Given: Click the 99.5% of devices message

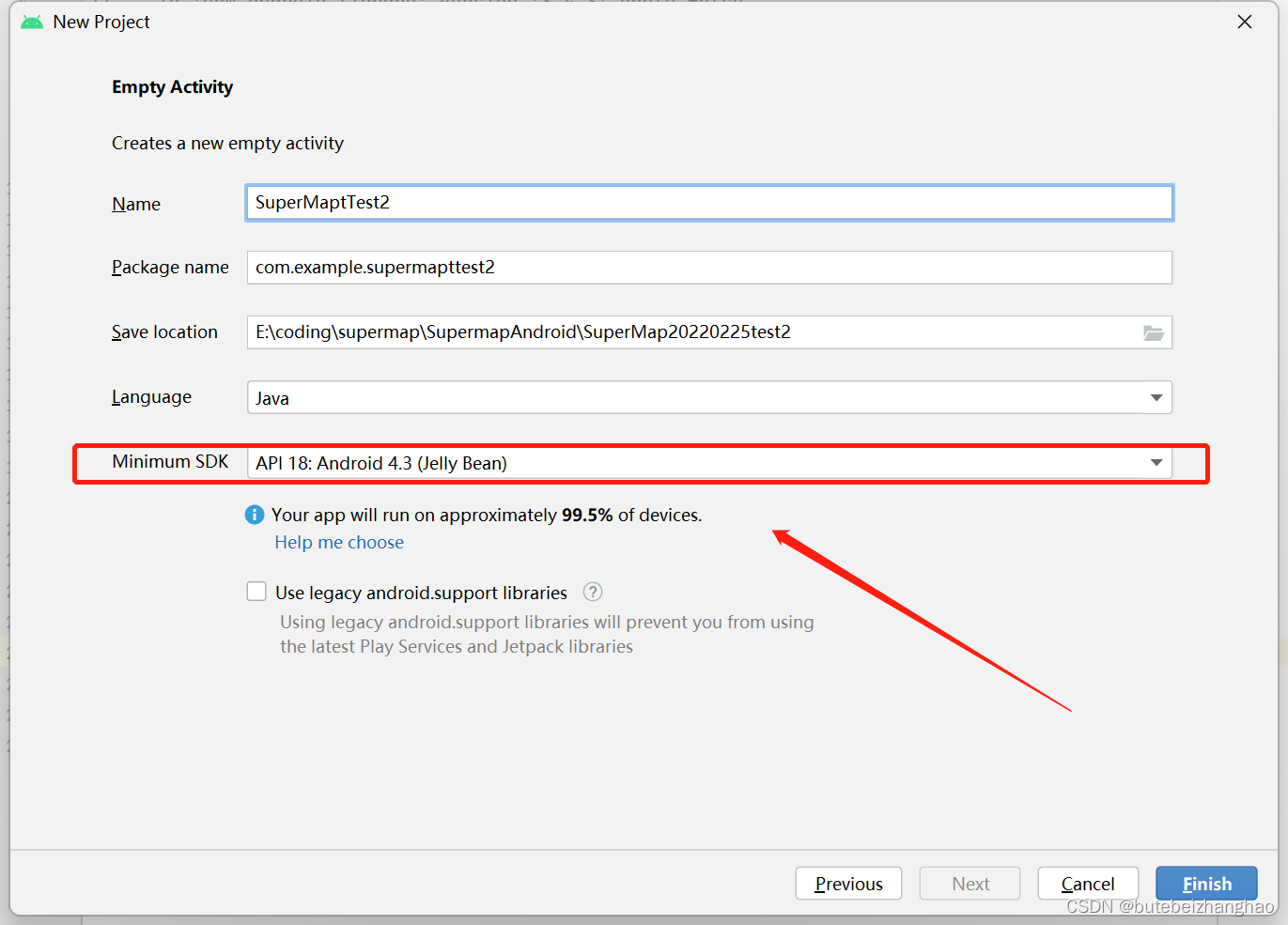Looking at the screenshot, I should [487, 515].
